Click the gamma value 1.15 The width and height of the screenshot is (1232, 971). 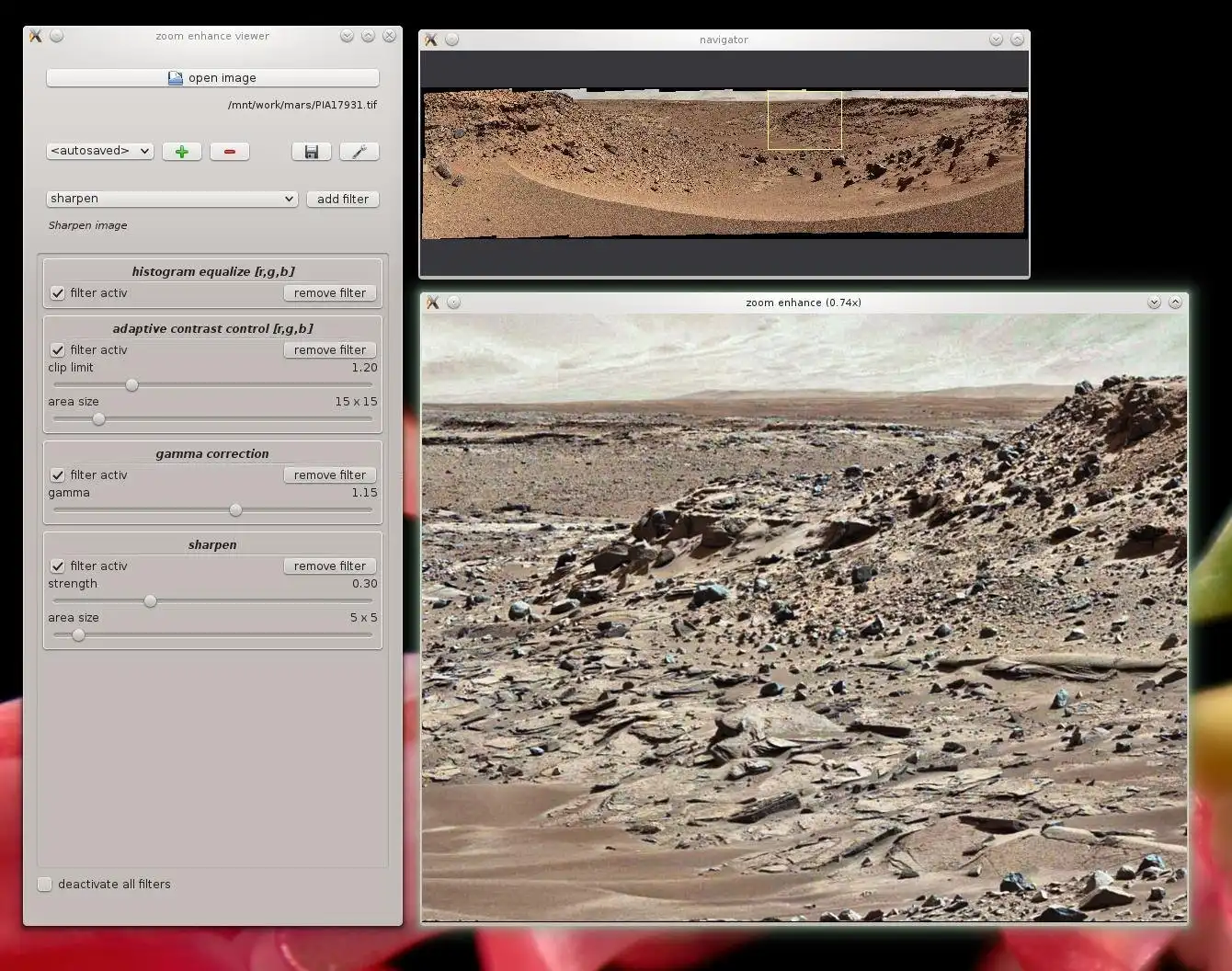(x=364, y=493)
